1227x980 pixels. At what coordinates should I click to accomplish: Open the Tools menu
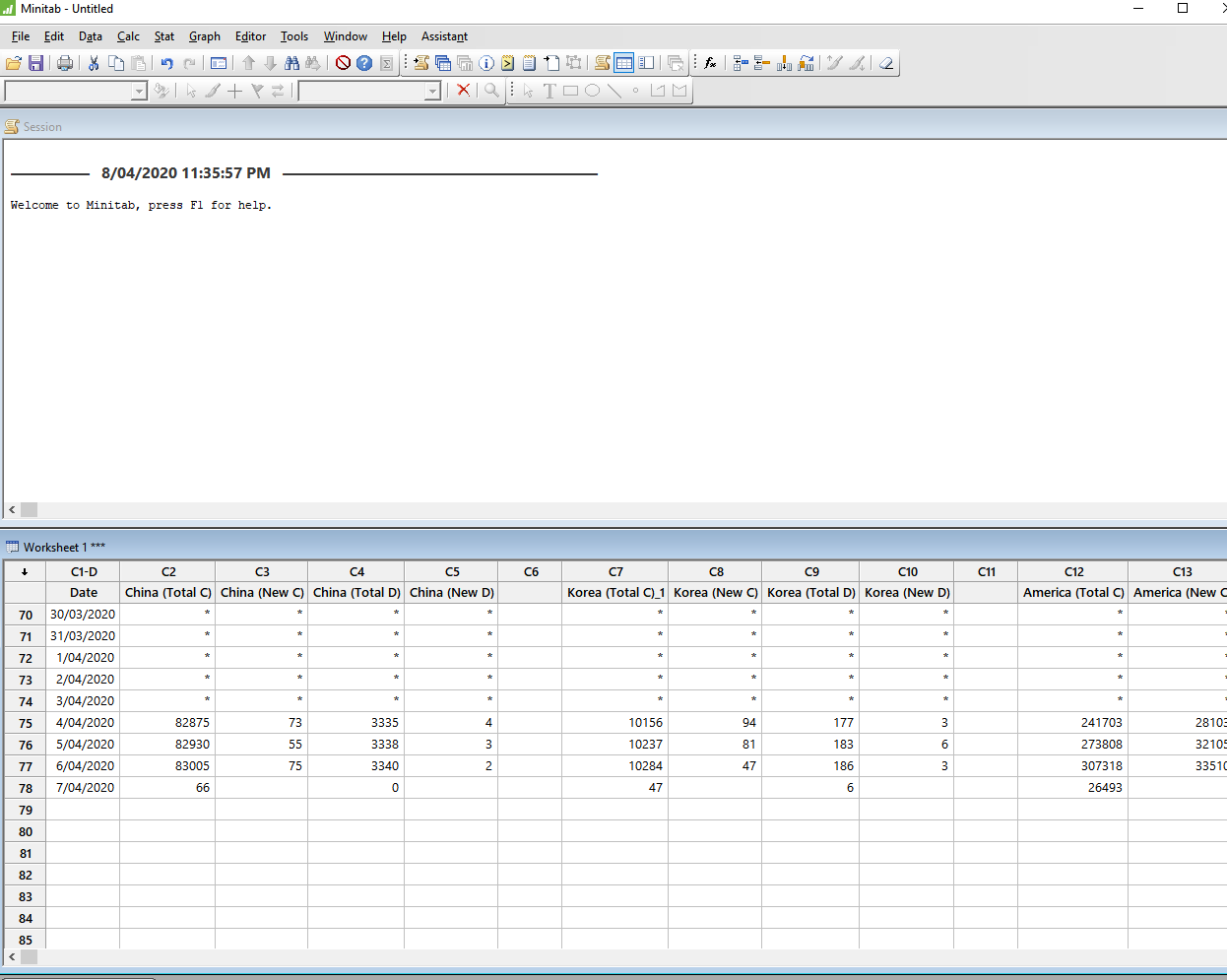pos(294,36)
